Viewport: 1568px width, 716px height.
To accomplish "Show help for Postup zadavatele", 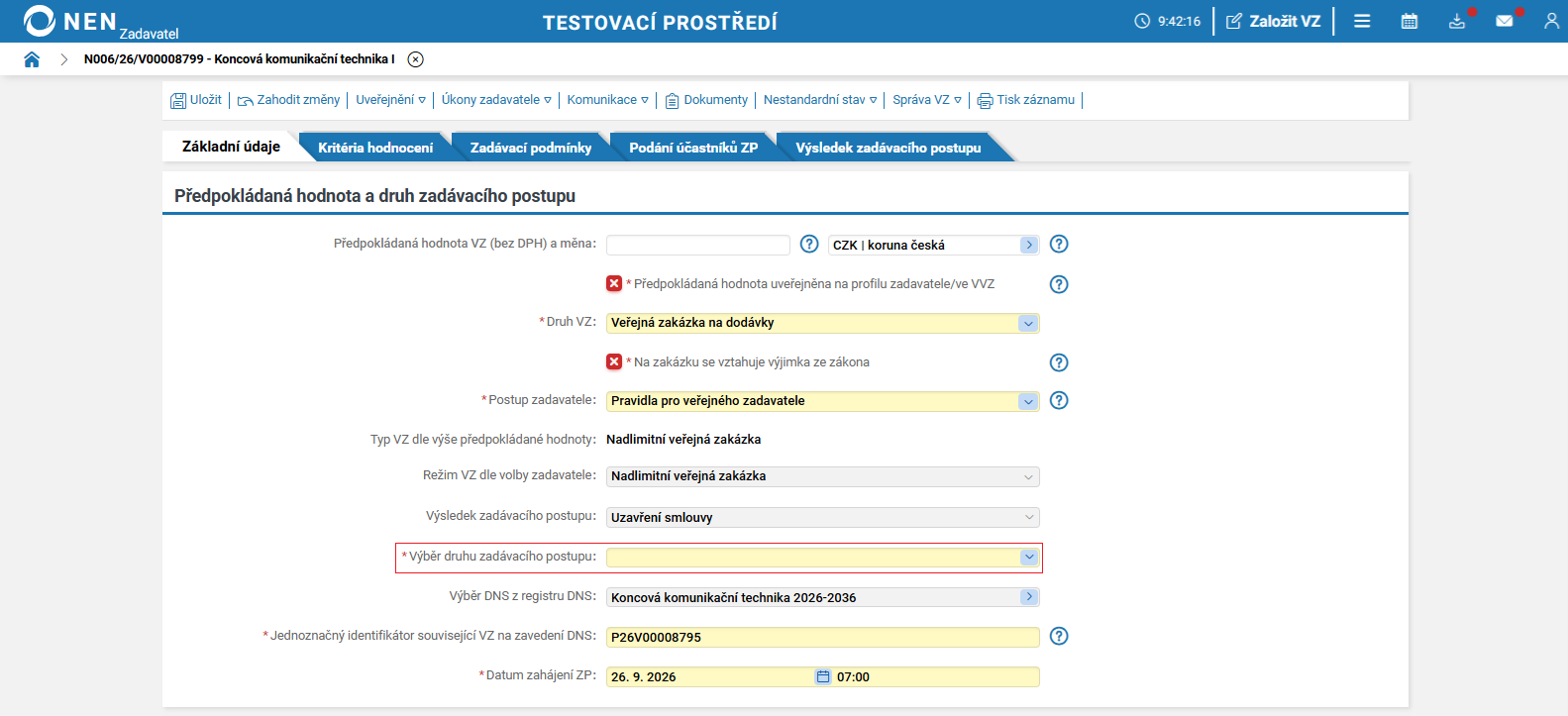I will (1059, 400).
